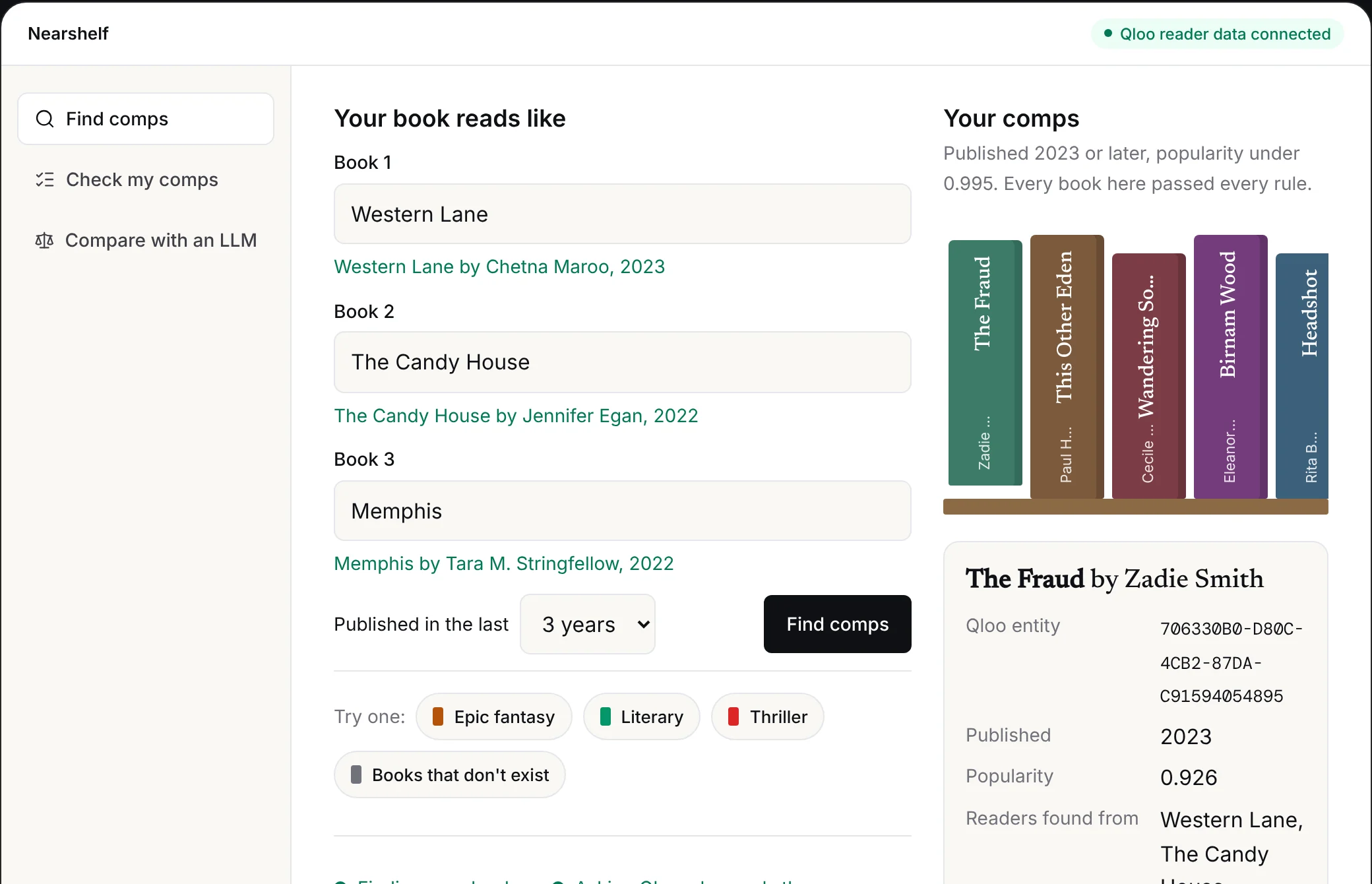The height and width of the screenshot is (884, 1372).
Task: Click the Qloo entity ID value
Action: point(1231,662)
